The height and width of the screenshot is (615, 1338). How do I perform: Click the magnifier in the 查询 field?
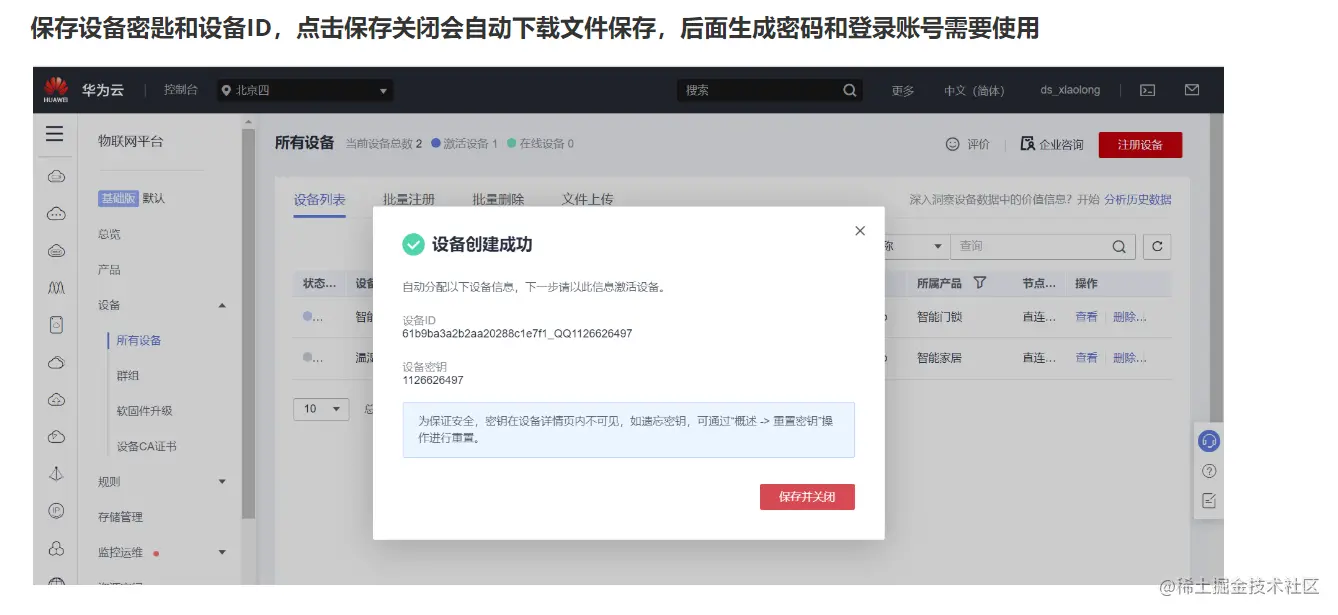(1119, 246)
